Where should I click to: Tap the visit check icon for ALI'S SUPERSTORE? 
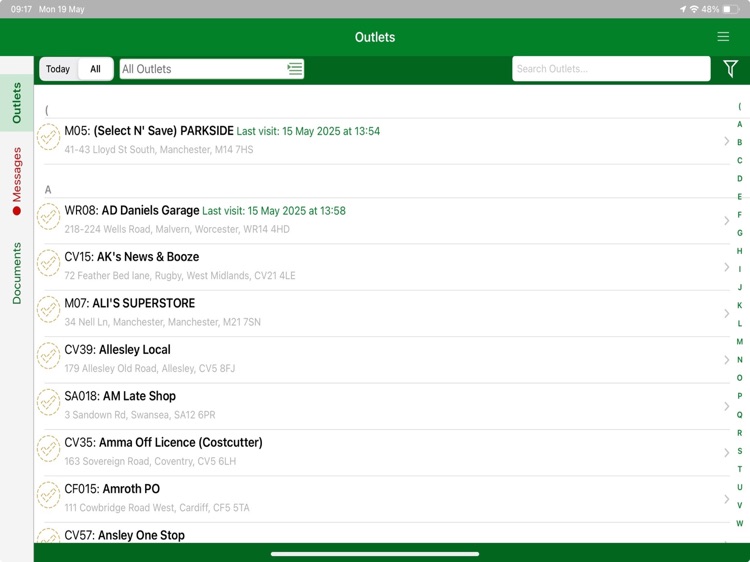[49, 309]
